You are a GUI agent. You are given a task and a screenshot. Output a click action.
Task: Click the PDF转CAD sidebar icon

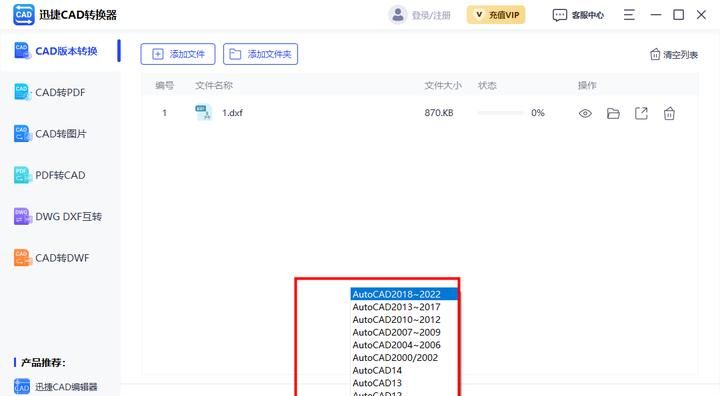[x=22, y=175]
